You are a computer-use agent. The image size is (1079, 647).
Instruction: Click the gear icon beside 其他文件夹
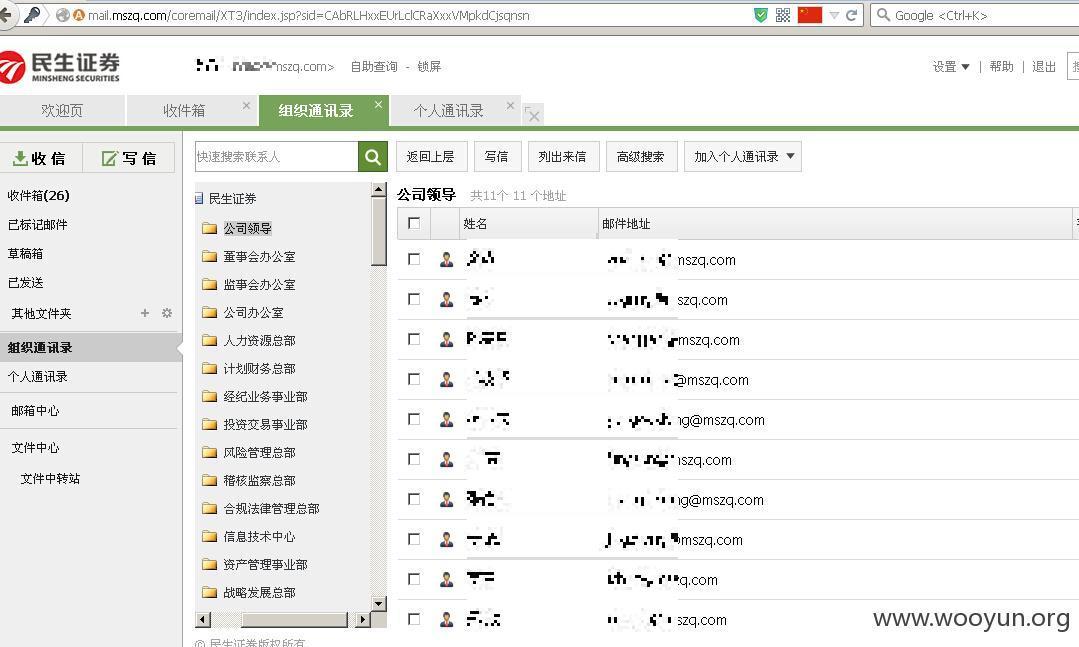click(x=167, y=313)
